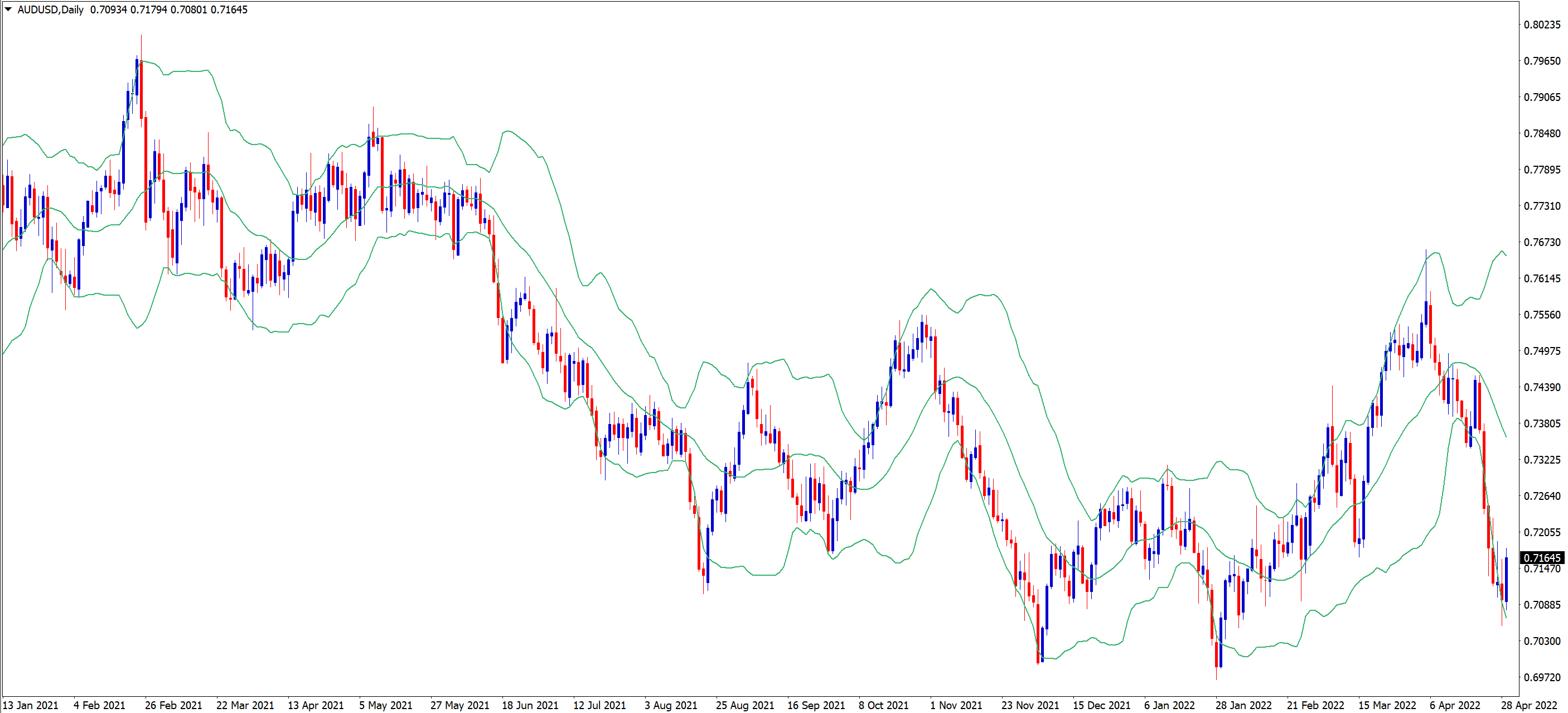This screenshot has width=1568, height=713.
Task: Click price scale level 0.75560
Action: (1542, 315)
